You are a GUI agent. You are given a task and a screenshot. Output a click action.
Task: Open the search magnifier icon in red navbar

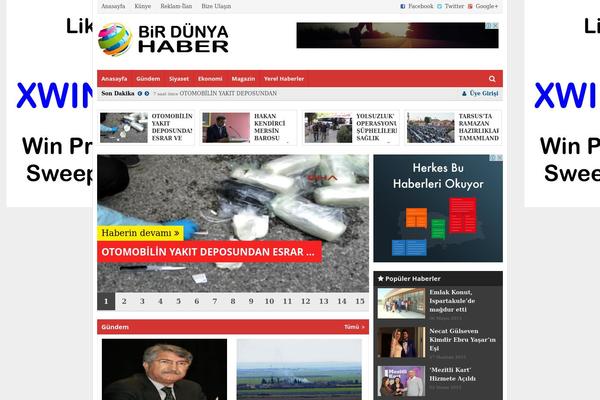(x=492, y=79)
